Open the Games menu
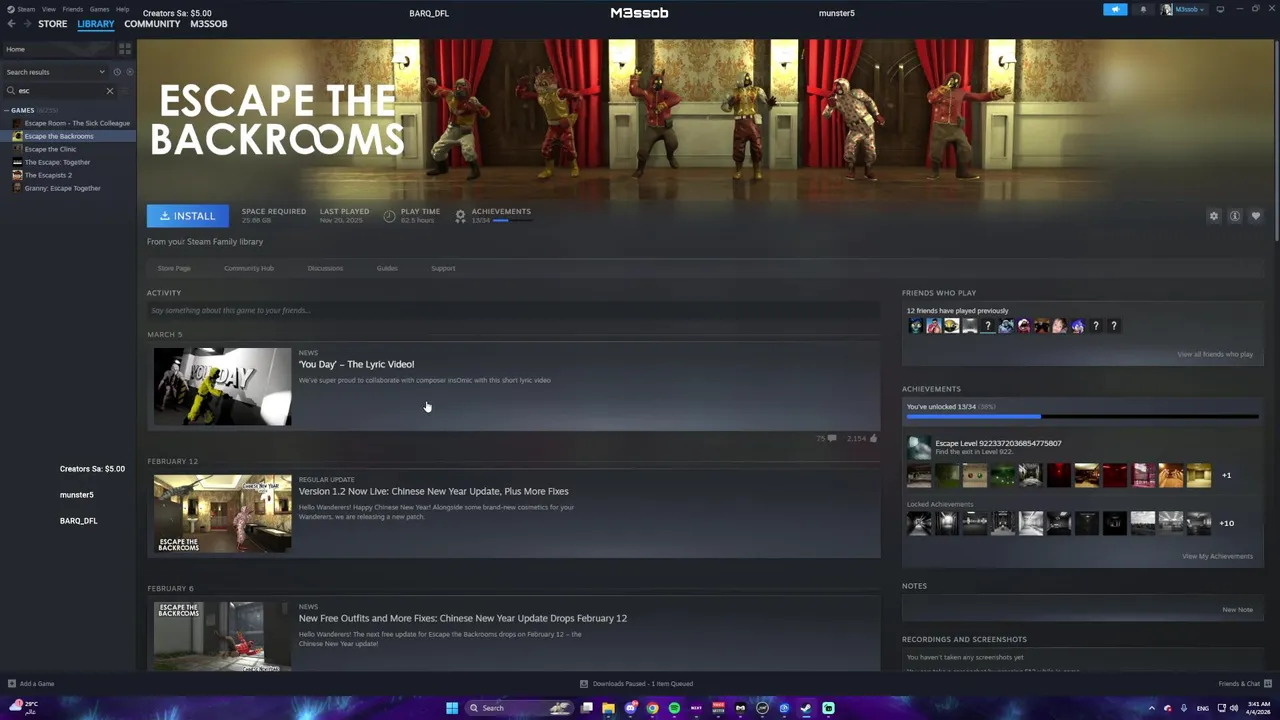Screen dimensions: 1280x720 pyautogui.click(x=99, y=9)
